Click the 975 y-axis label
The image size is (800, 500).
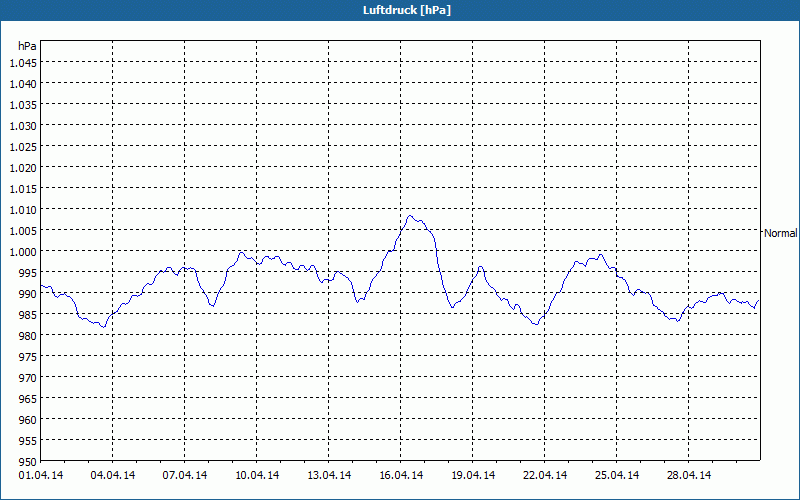tap(28, 357)
